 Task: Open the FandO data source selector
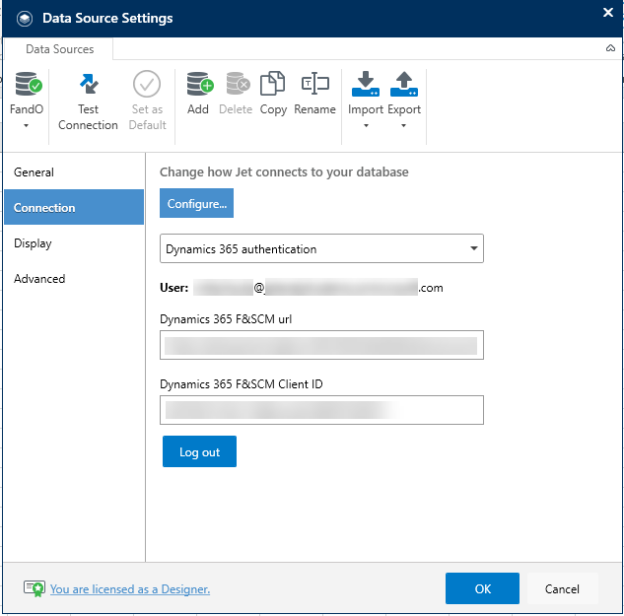click(27, 100)
